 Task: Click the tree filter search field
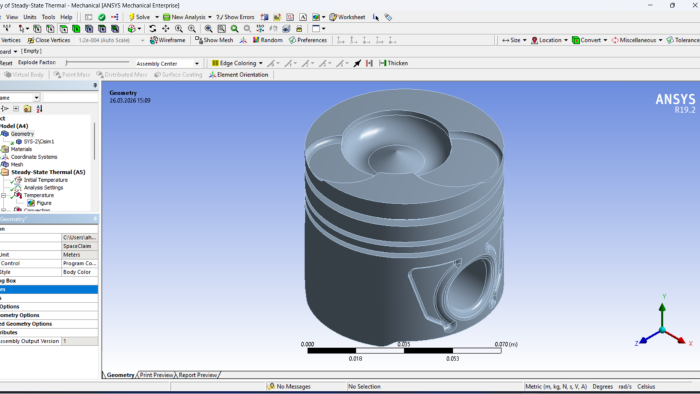(x=71, y=97)
